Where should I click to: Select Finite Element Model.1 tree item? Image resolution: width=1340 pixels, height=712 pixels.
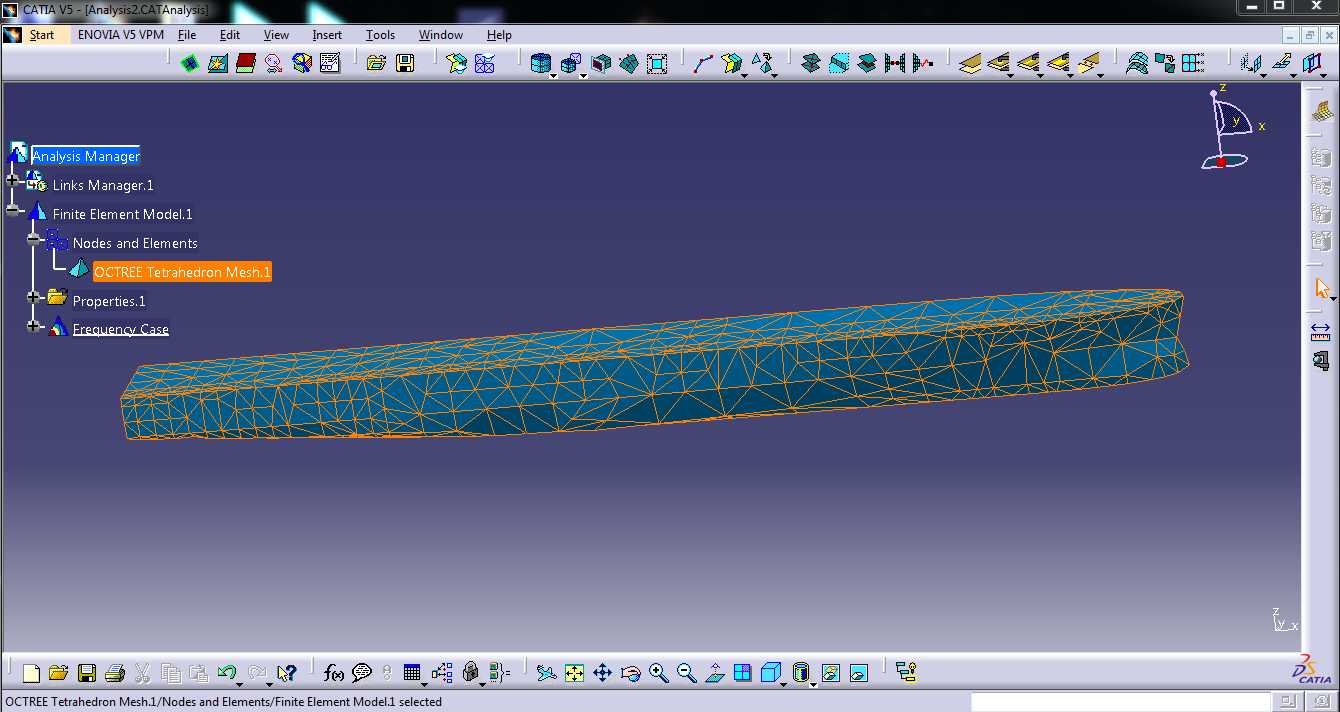pyautogui.click(x=123, y=214)
